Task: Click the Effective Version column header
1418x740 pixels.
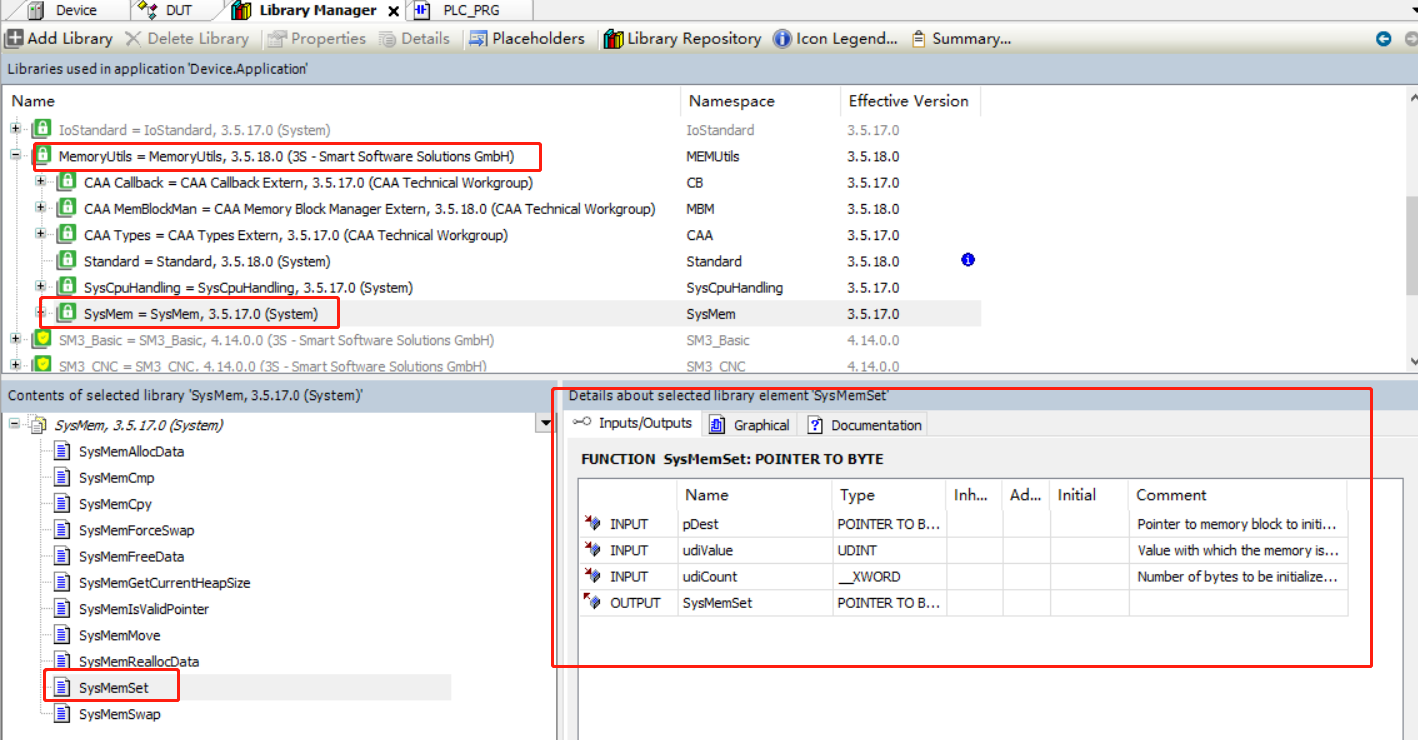Action: tap(911, 101)
